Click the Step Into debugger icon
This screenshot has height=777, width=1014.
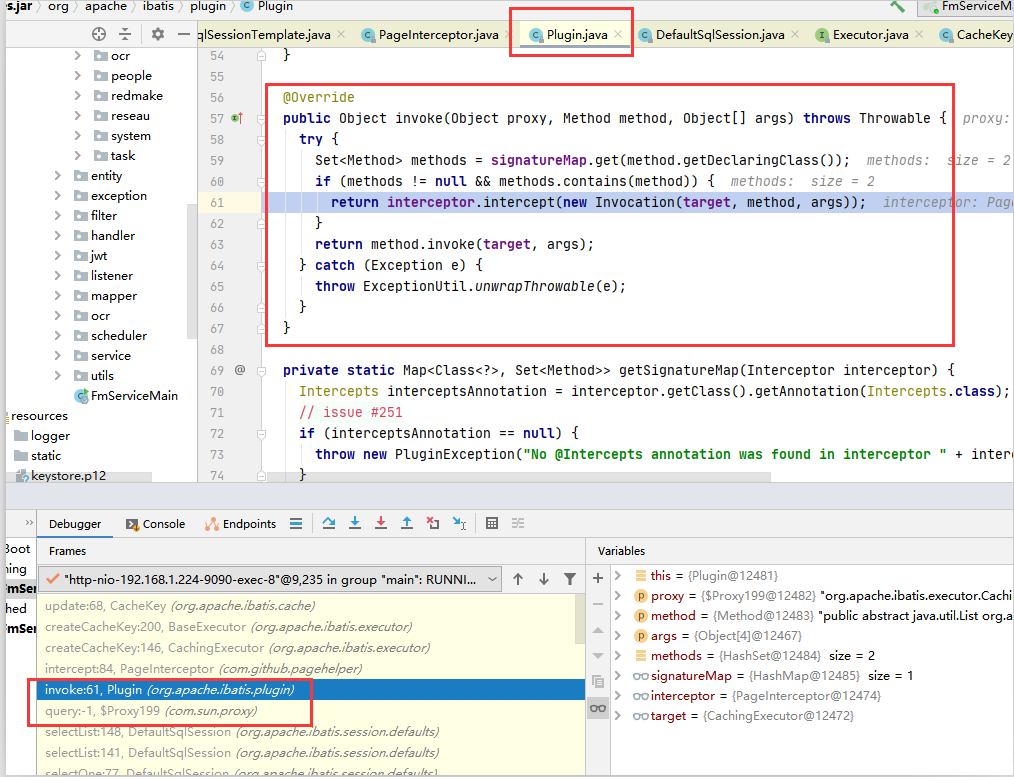point(354,523)
